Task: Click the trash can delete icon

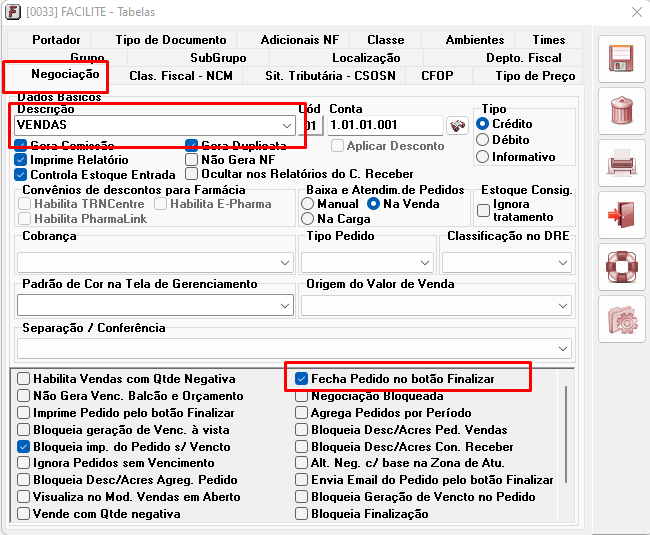Action: tap(621, 111)
